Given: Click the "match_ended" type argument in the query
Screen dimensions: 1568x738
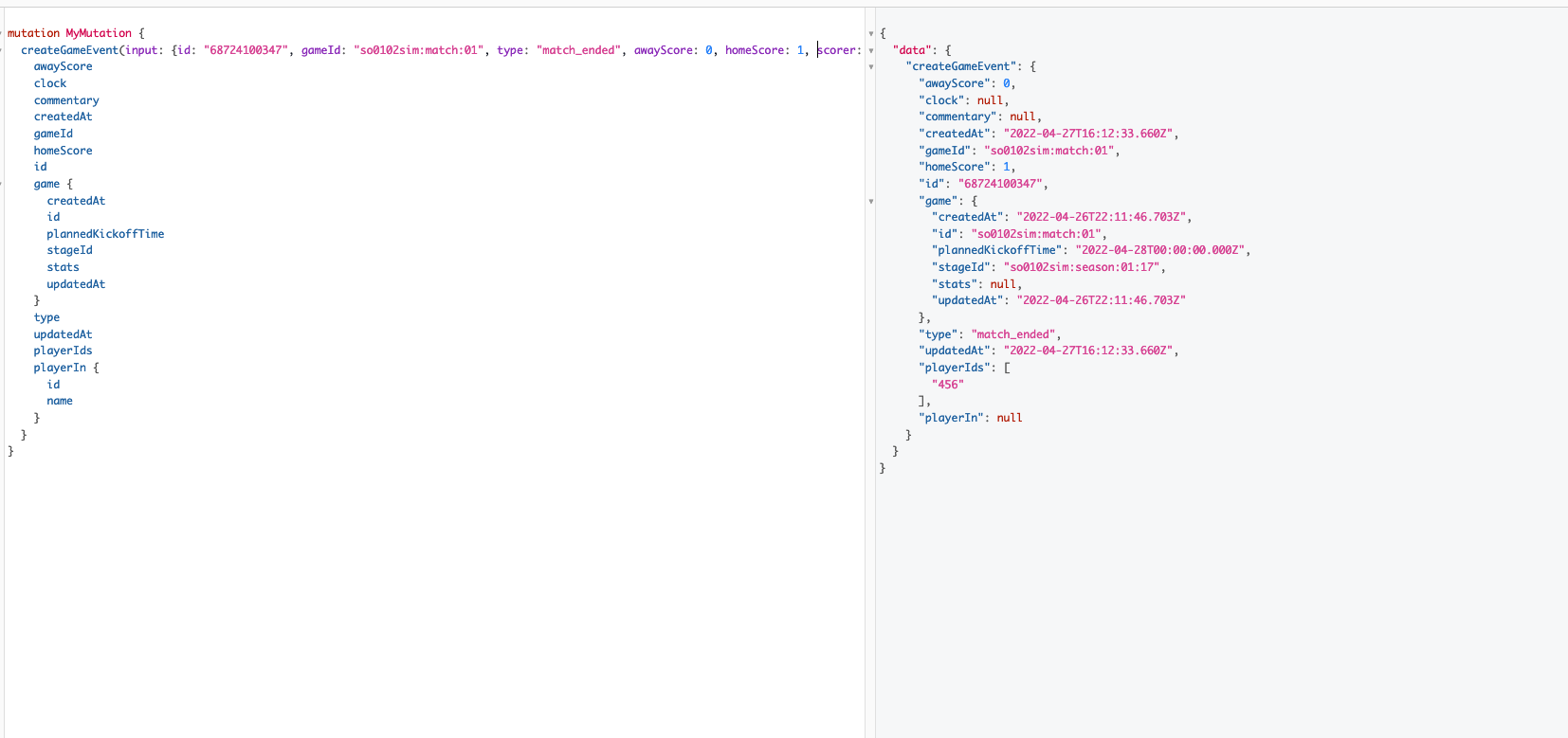Looking at the screenshot, I should coord(579,50).
